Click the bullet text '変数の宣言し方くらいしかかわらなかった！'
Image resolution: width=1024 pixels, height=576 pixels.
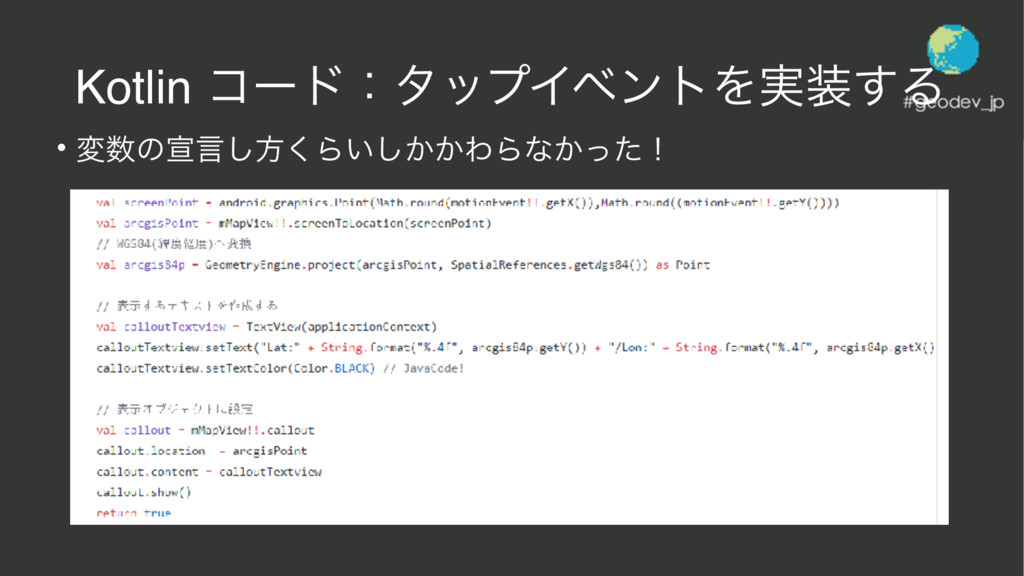(x=370, y=149)
